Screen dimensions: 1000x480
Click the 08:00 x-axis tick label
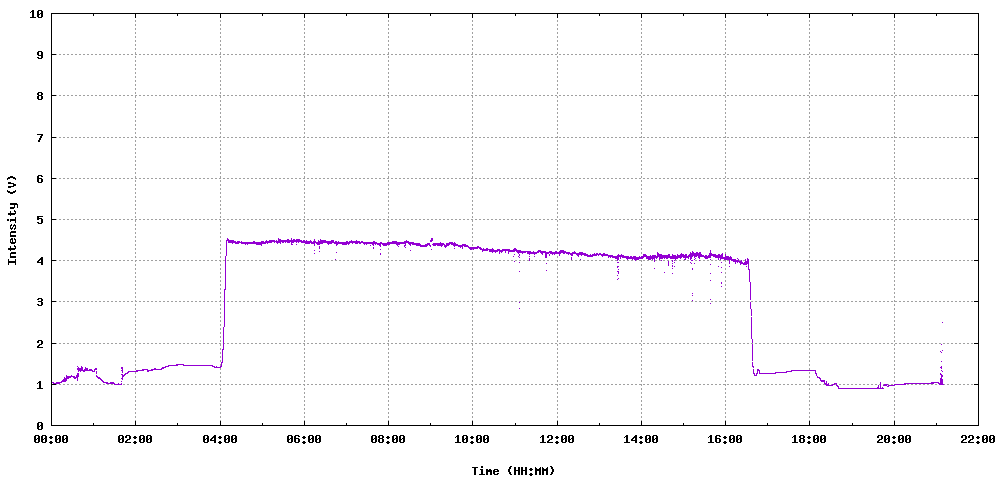pos(388,439)
